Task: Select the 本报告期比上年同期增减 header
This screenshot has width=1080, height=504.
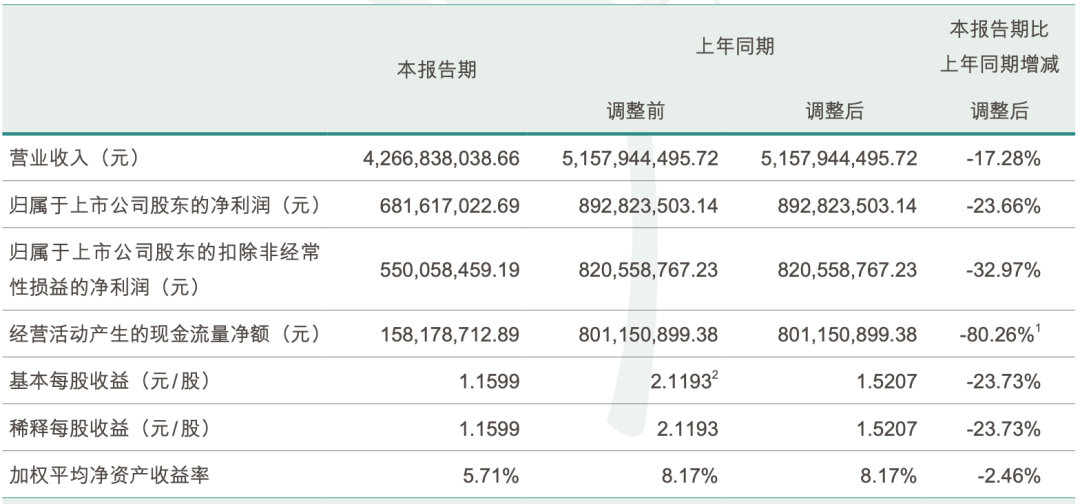Action: [999, 48]
